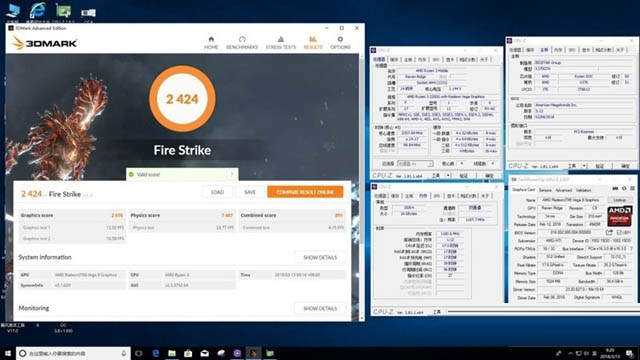Select the Results tab in 3DMark
The image size is (640, 360).
pyautogui.click(x=313, y=43)
